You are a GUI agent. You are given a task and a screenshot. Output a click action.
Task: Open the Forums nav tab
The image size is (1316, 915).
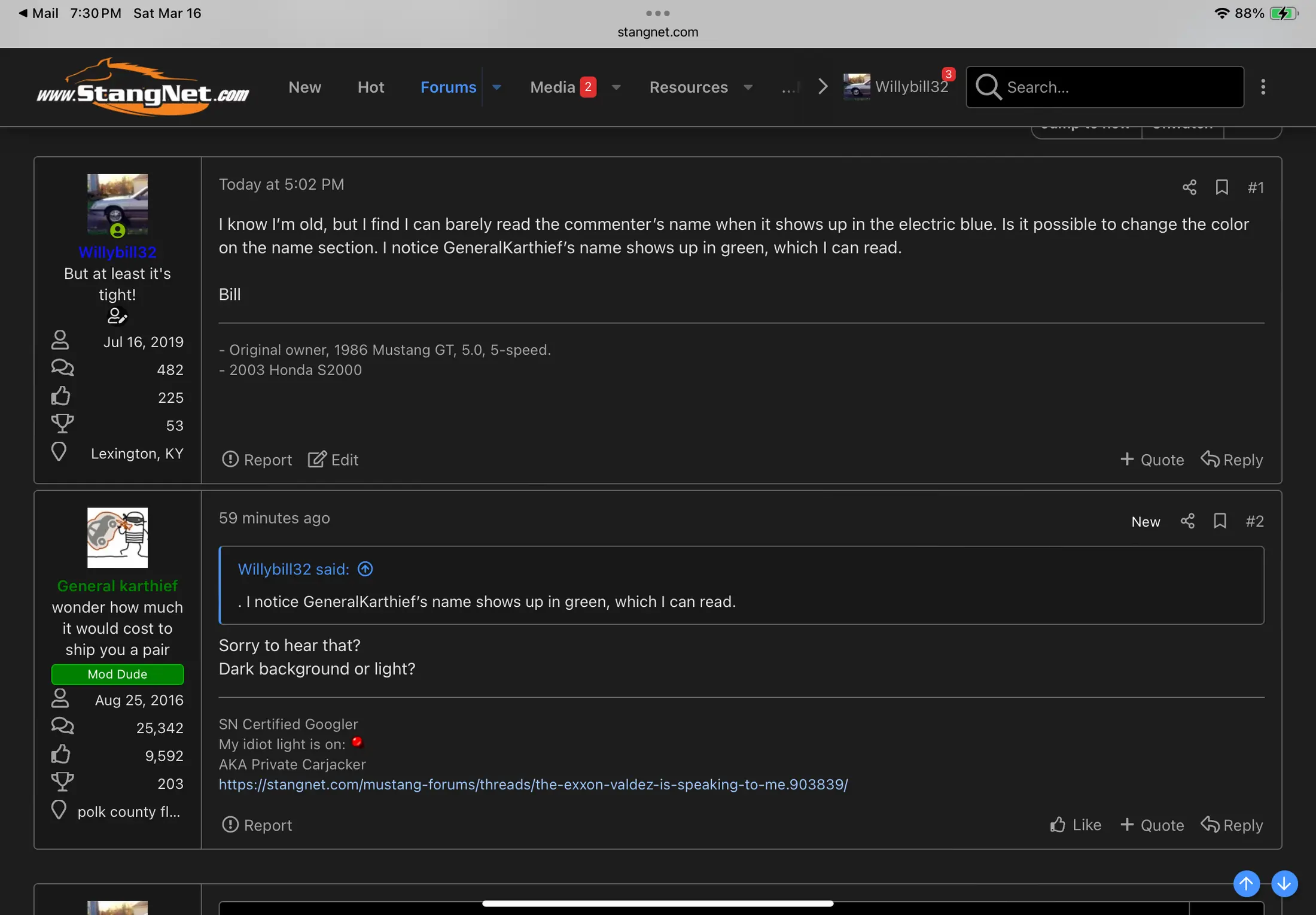tap(448, 87)
